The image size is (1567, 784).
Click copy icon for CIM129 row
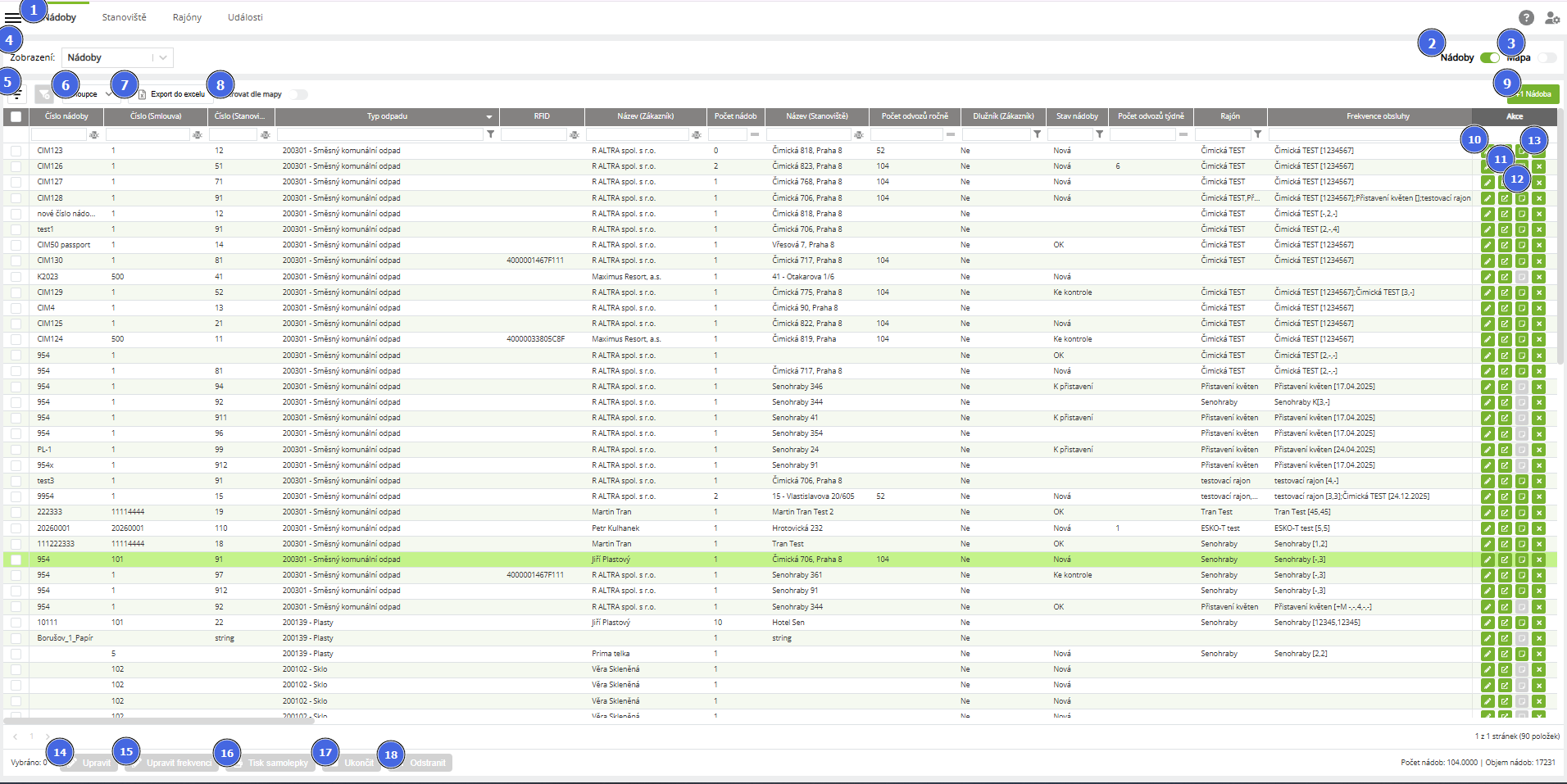(1521, 292)
